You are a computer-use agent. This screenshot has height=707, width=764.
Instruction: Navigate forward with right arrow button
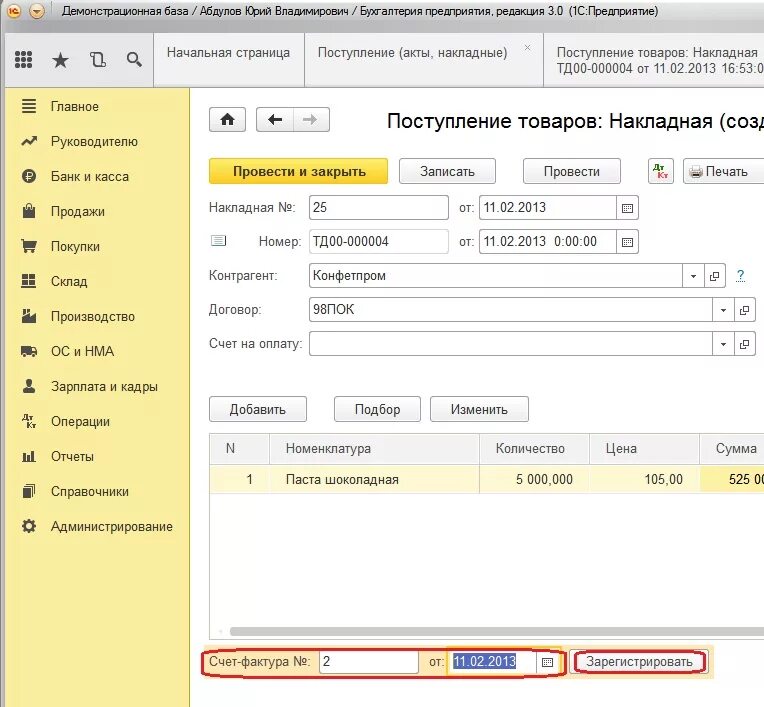pos(311,120)
